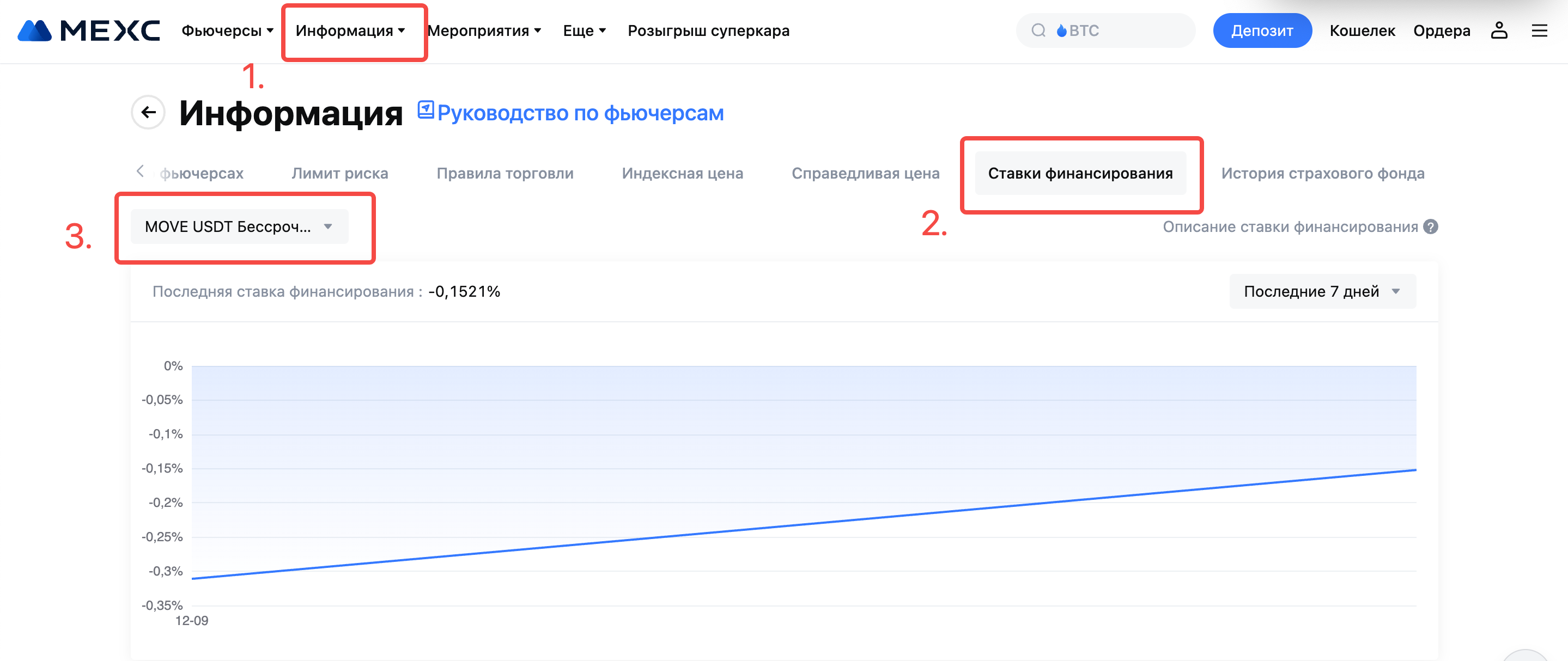Open the user profile icon
The image size is (1568, 661).
[1499, 30]
